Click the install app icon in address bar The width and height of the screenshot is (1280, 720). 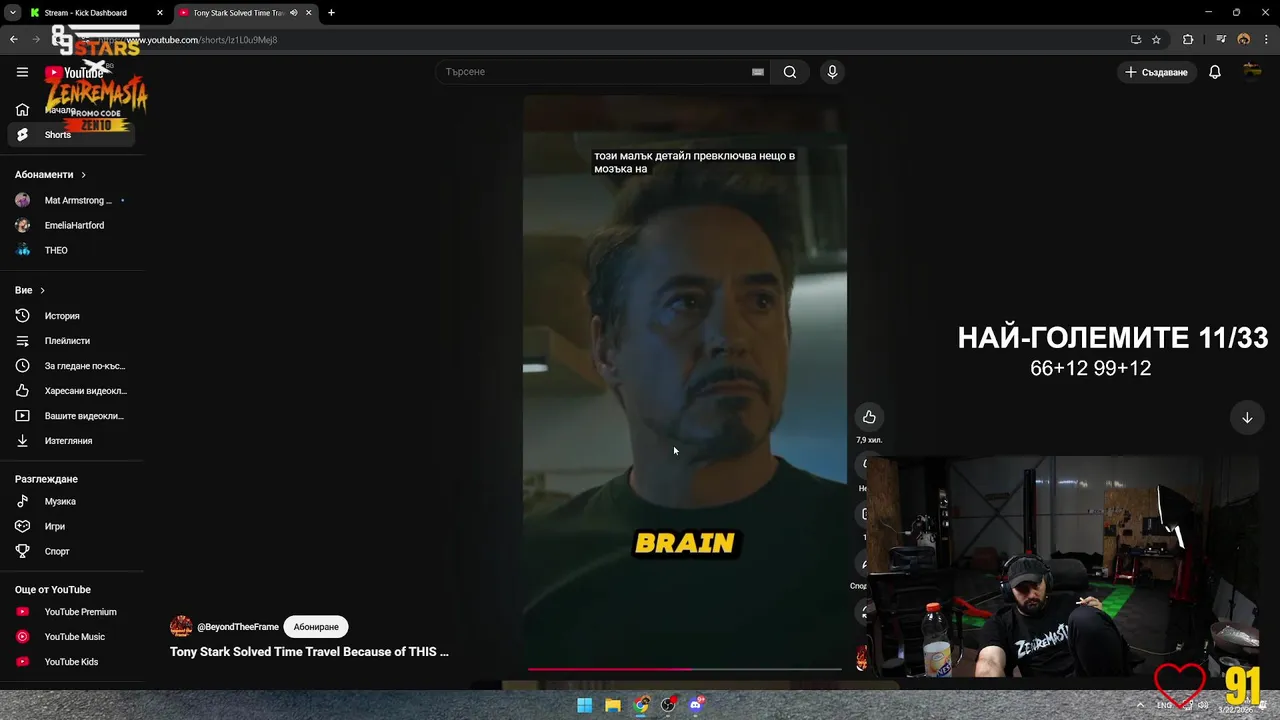coord(1135,40)
